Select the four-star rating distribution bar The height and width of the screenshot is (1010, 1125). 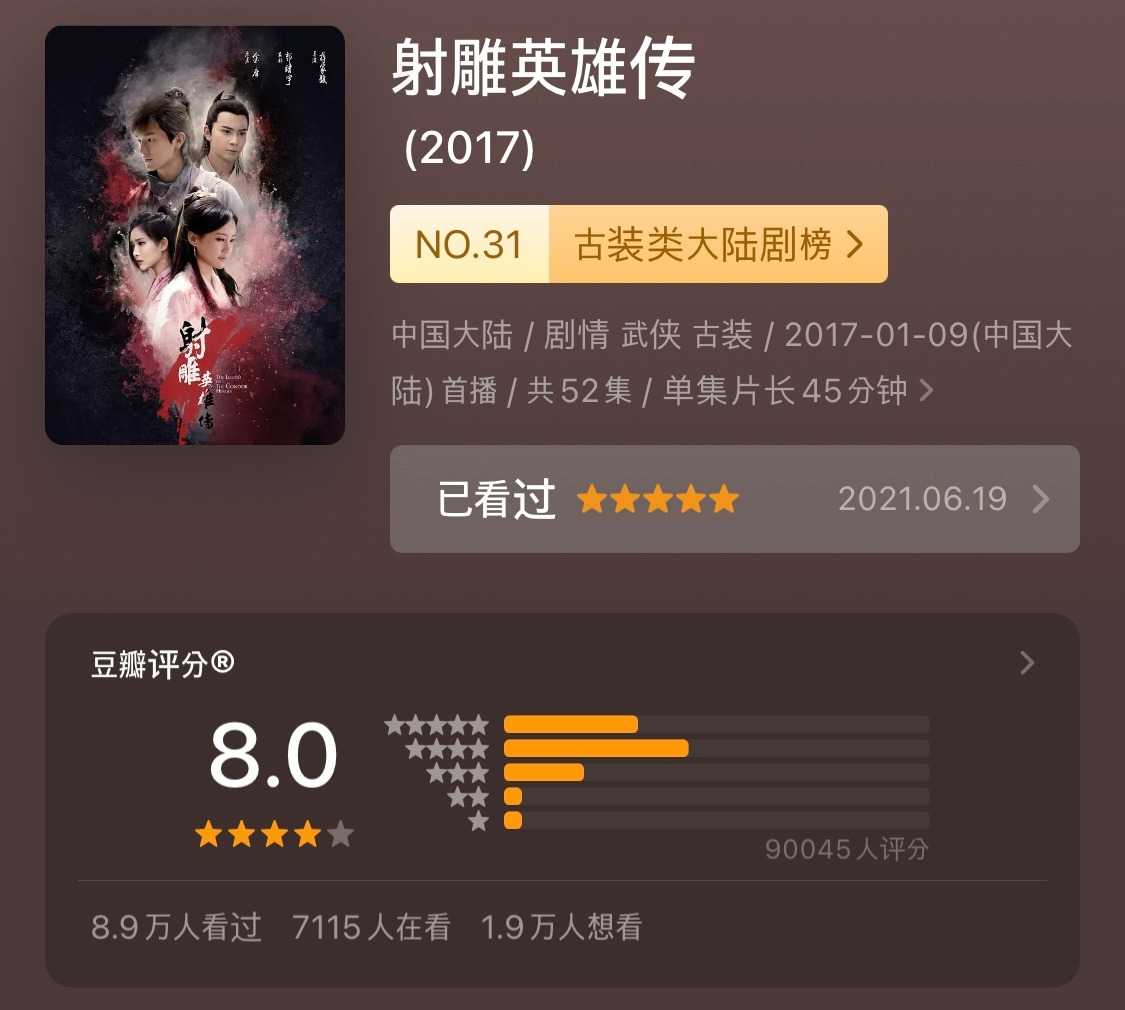coord(717,748)
